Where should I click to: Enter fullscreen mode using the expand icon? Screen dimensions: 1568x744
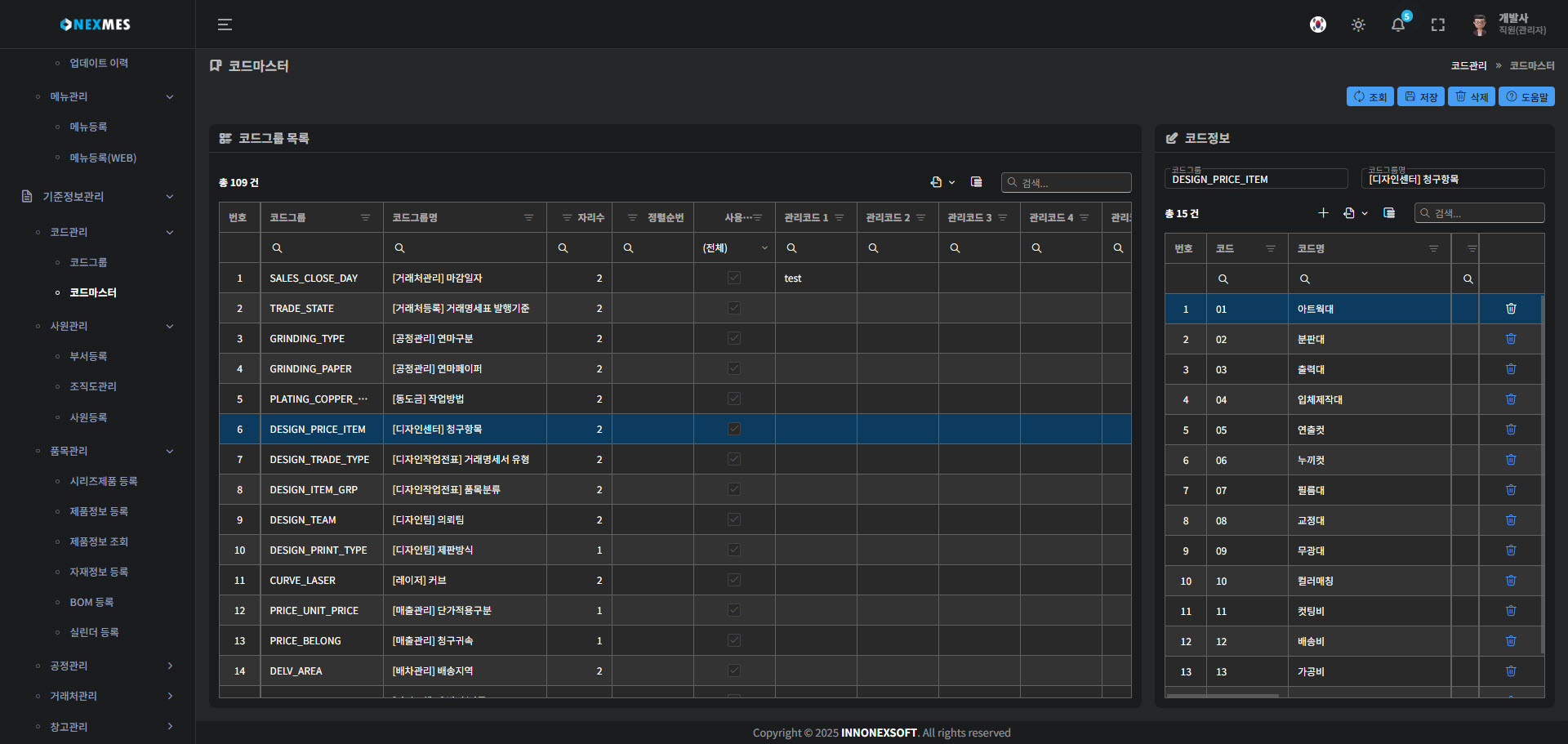pyautogui.click(x=1438, y=25)
